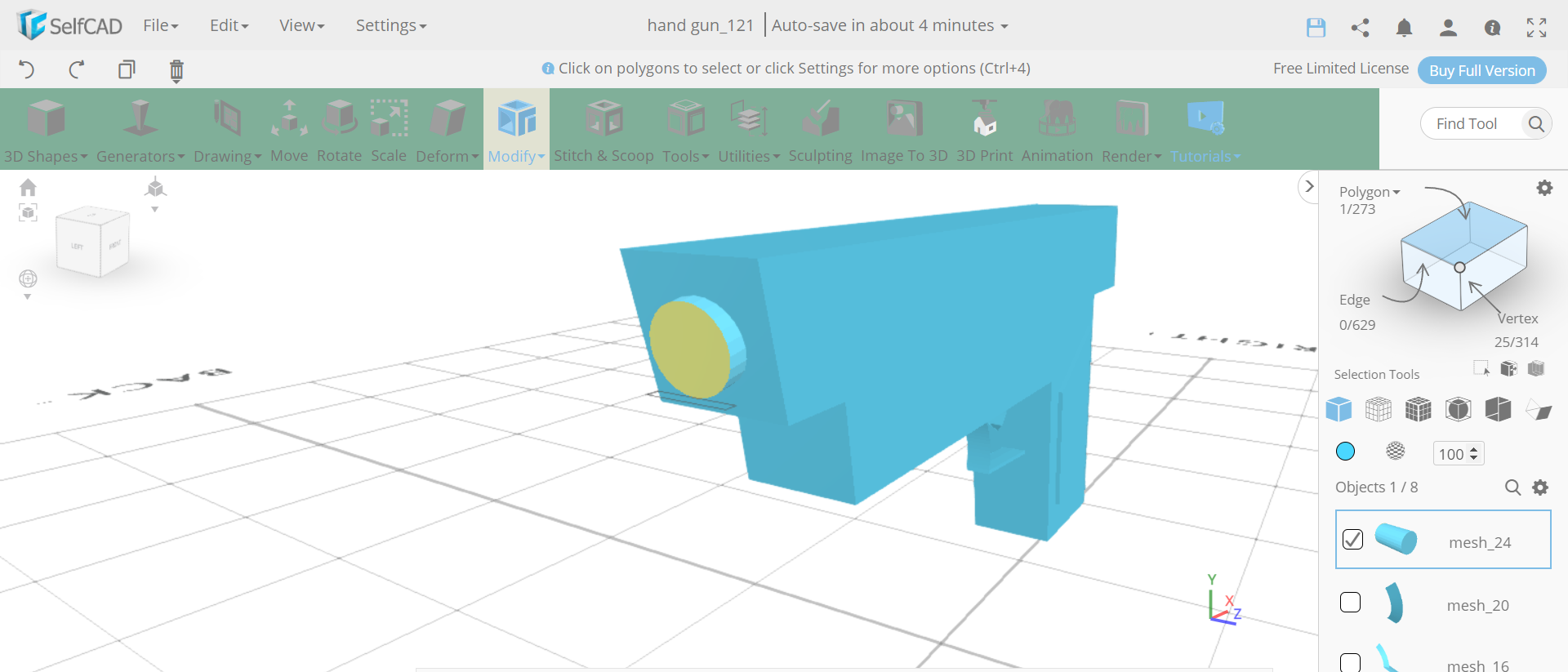
Task: Open the Tutorials dropdown
Action: pyautogui.click(x=1205, y=131)
